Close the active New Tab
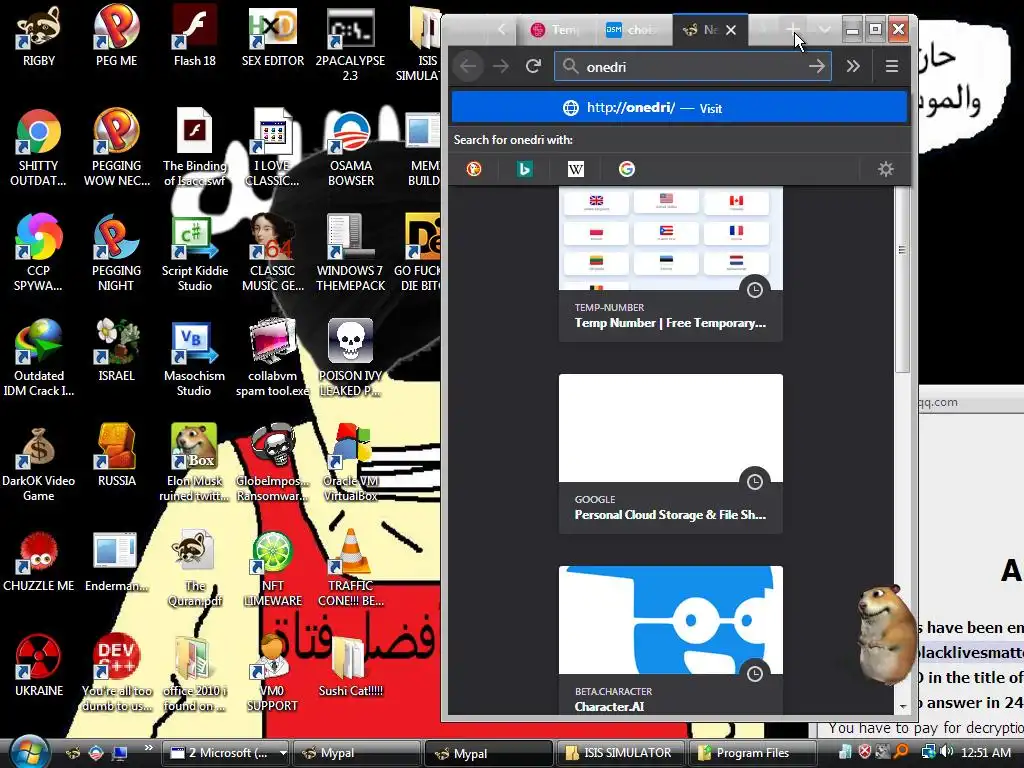This screenshot has width=1024, height=768. pos(731,29)
